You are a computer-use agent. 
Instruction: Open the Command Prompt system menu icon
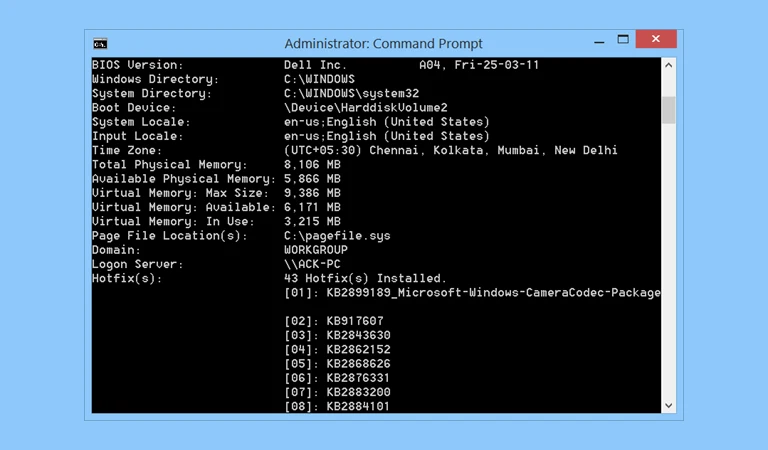100,44
